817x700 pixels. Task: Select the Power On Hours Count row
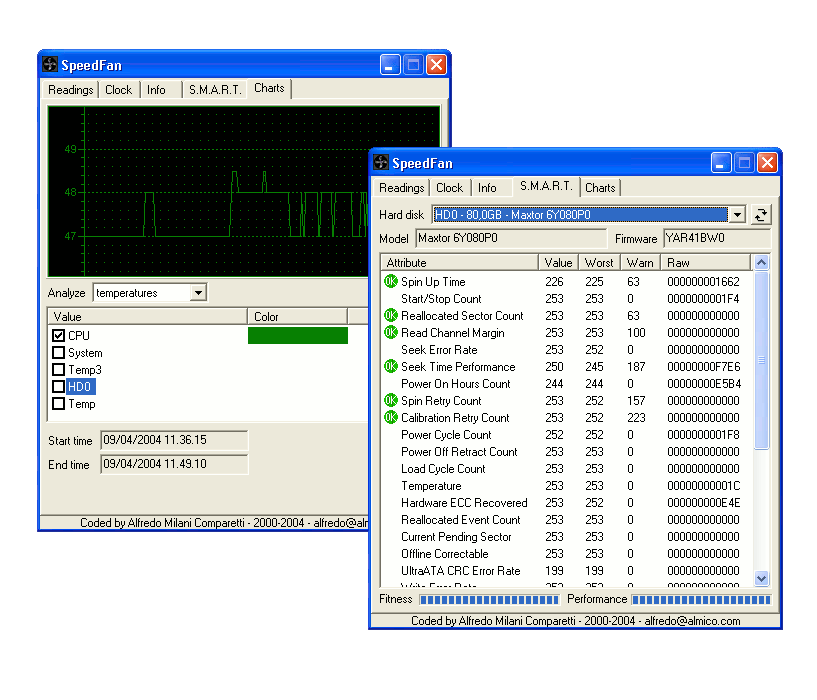point(567,384)
